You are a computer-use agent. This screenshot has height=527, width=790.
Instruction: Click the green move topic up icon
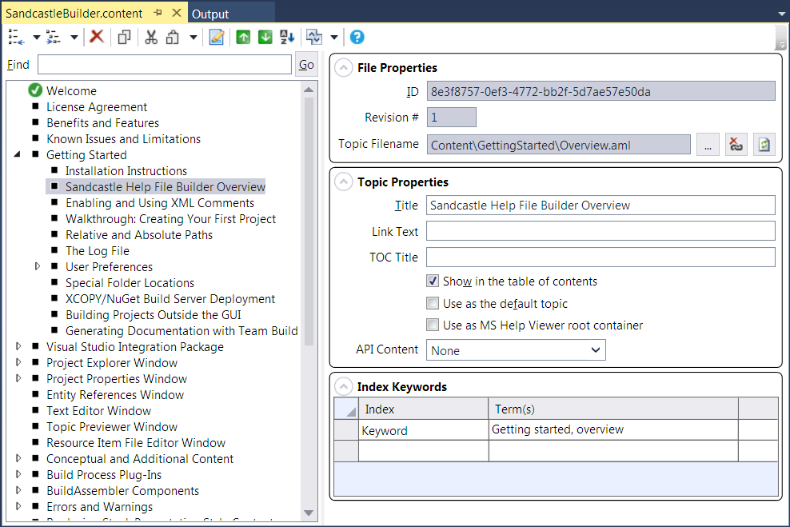[x=243, y=37]
